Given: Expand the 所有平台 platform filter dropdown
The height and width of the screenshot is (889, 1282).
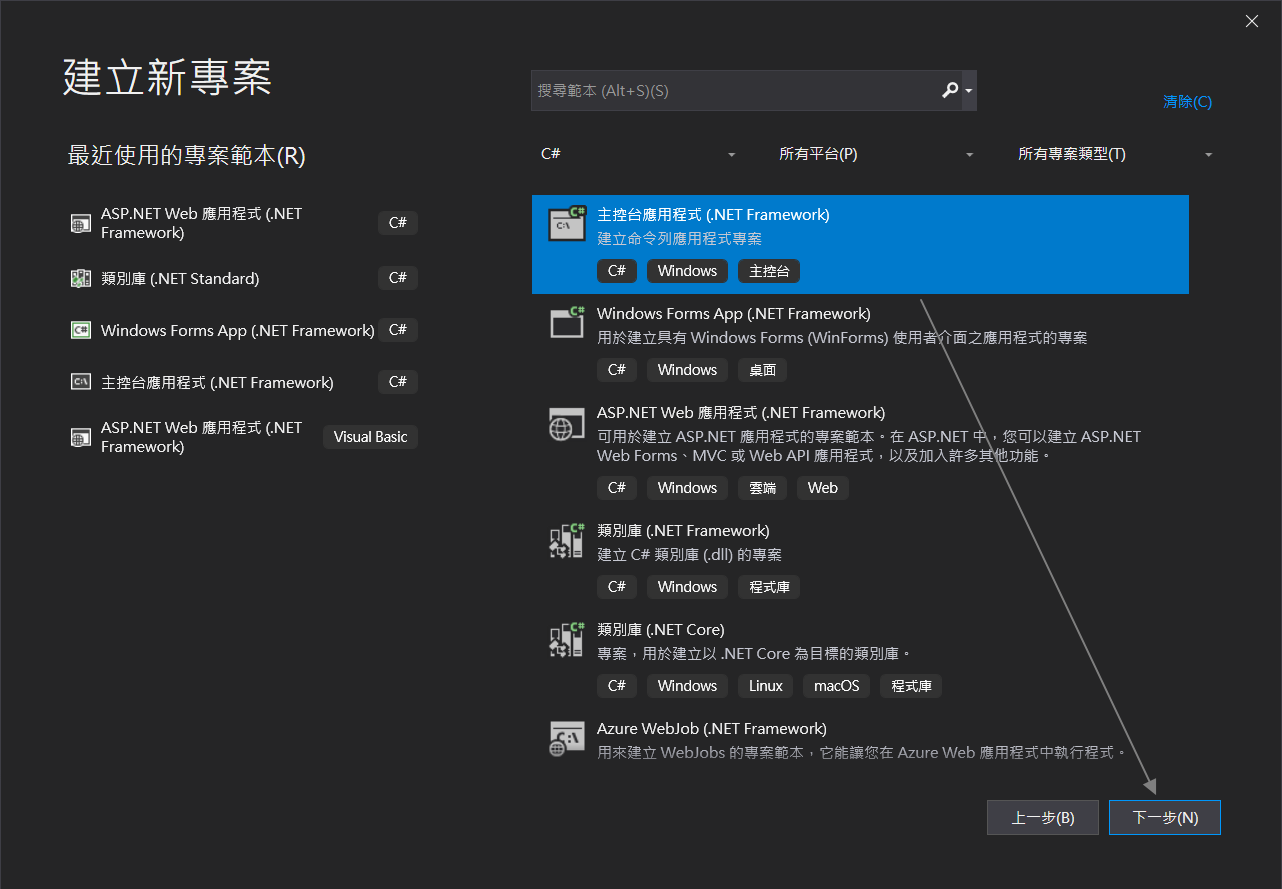Looking at the screenshot, I should [x=876, y=154].
